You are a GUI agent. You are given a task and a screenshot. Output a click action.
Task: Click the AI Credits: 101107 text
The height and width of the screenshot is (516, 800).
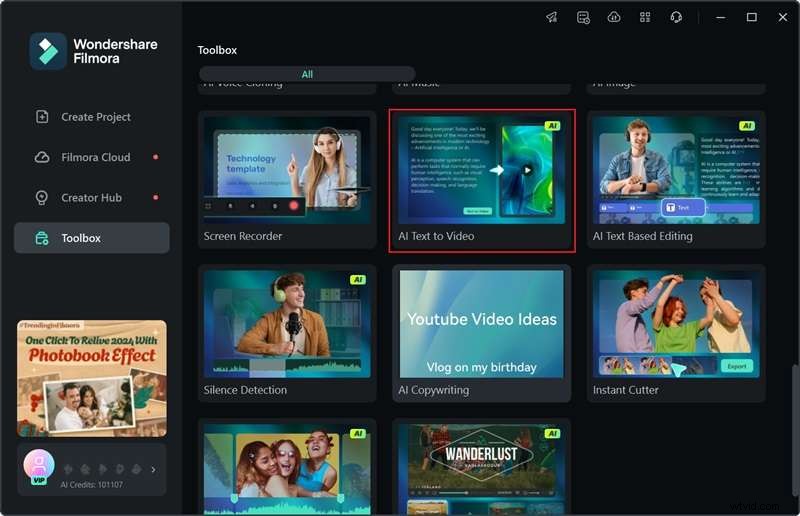[92, 484]
